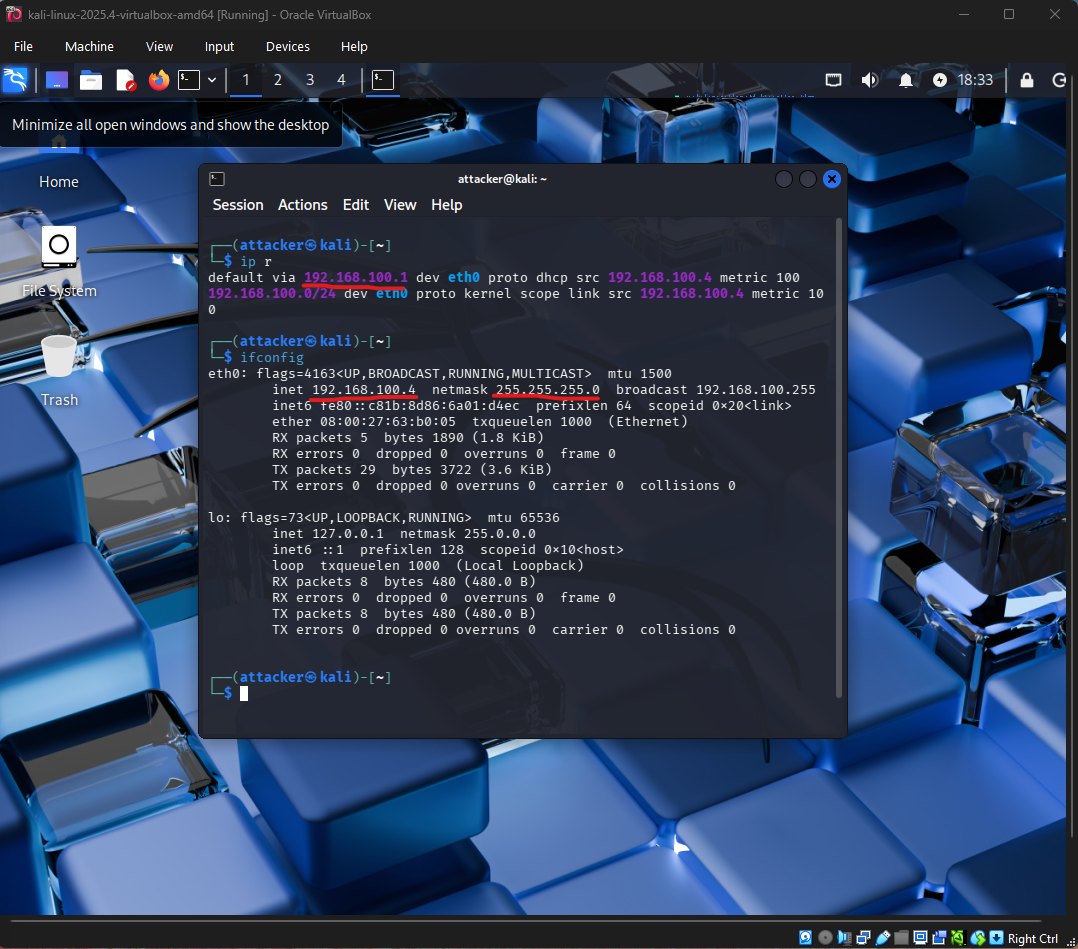Open the text editor panel launcher
Screen dimensions: 1078x949
[125, 80]
